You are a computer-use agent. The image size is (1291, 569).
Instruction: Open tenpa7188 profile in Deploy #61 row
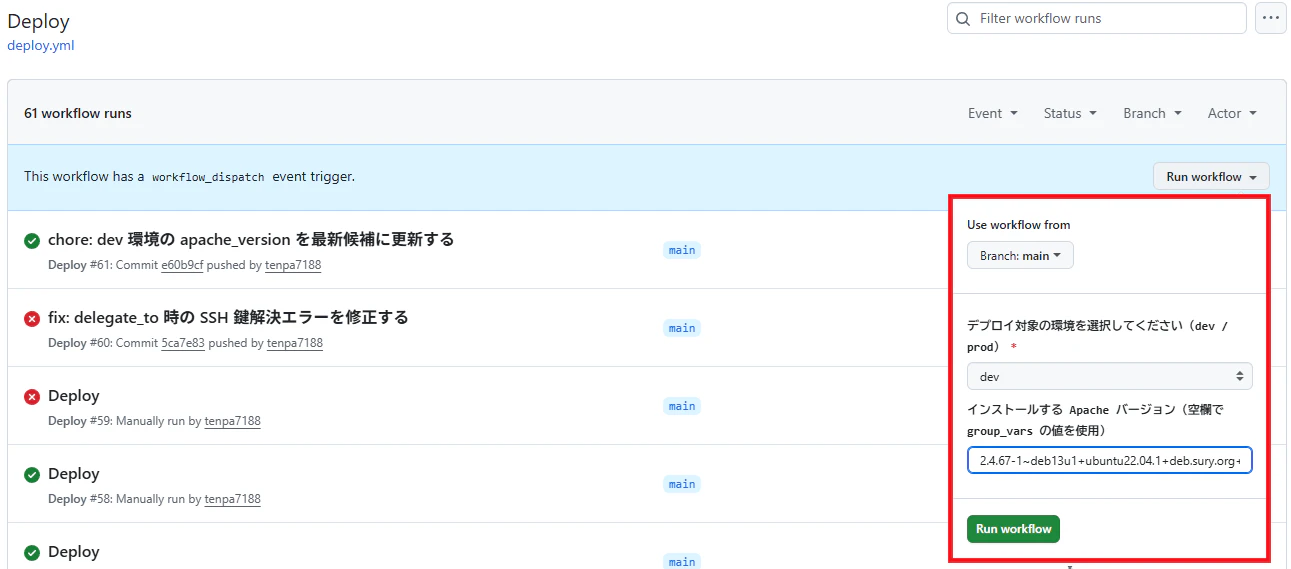point(293,265)
